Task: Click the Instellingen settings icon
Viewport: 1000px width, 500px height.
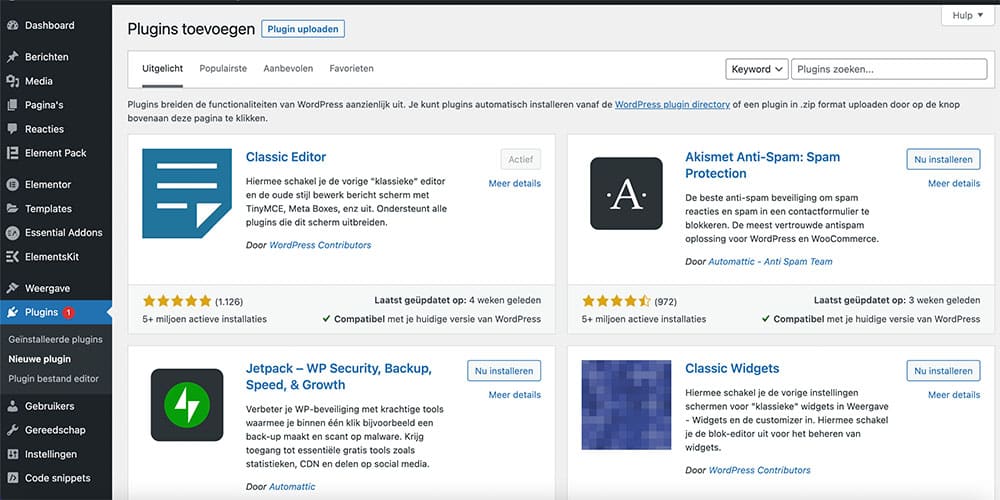Action: pos(13,454)
